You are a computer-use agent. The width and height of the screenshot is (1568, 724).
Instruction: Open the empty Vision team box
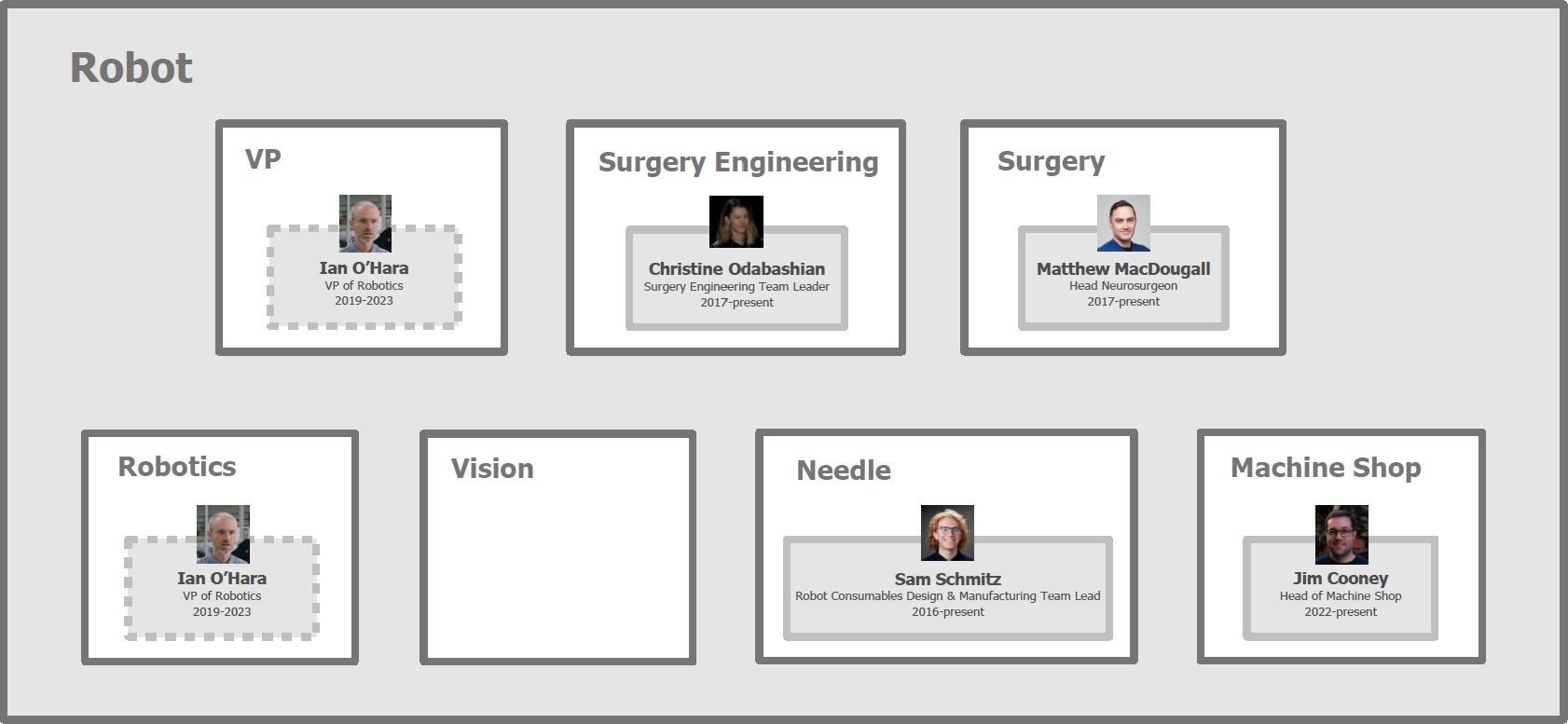point(557,547)
